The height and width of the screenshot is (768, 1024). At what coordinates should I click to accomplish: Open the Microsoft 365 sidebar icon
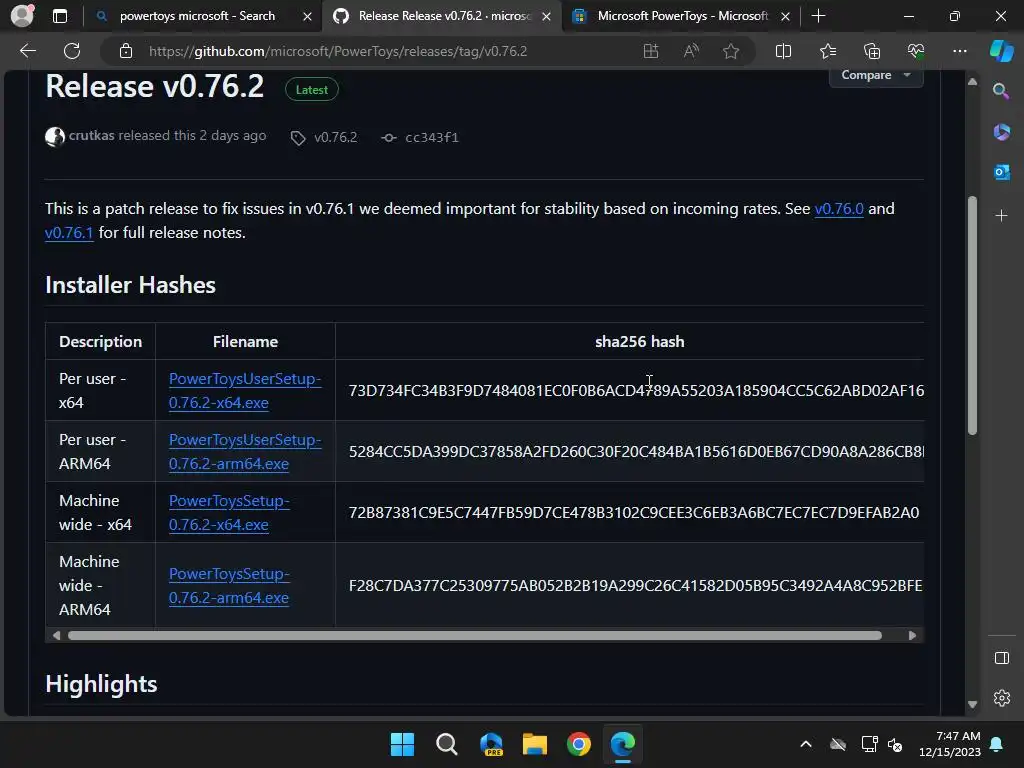coord(1001,131)
